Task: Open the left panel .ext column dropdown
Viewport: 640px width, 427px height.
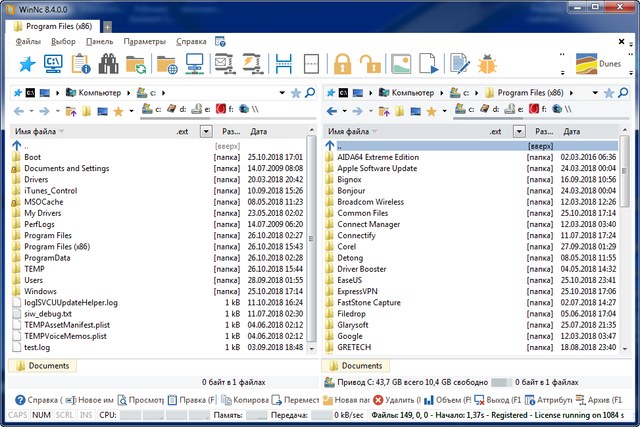Action: 206,131
